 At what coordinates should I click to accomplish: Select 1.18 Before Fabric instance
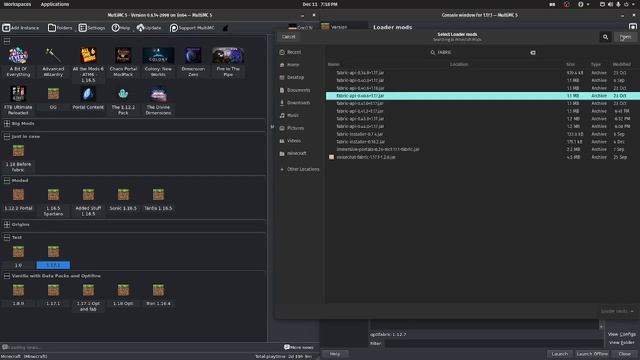pyautogui.click(x=18, y=151)
